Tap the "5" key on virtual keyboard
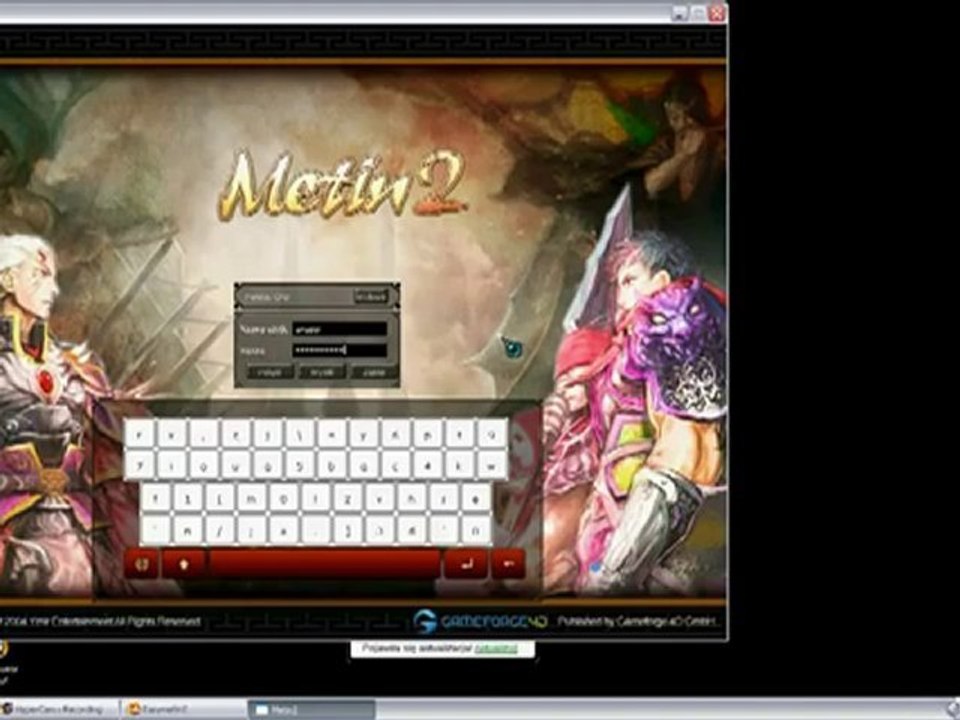This screenshot has height=720, width=960. [299, 467]
